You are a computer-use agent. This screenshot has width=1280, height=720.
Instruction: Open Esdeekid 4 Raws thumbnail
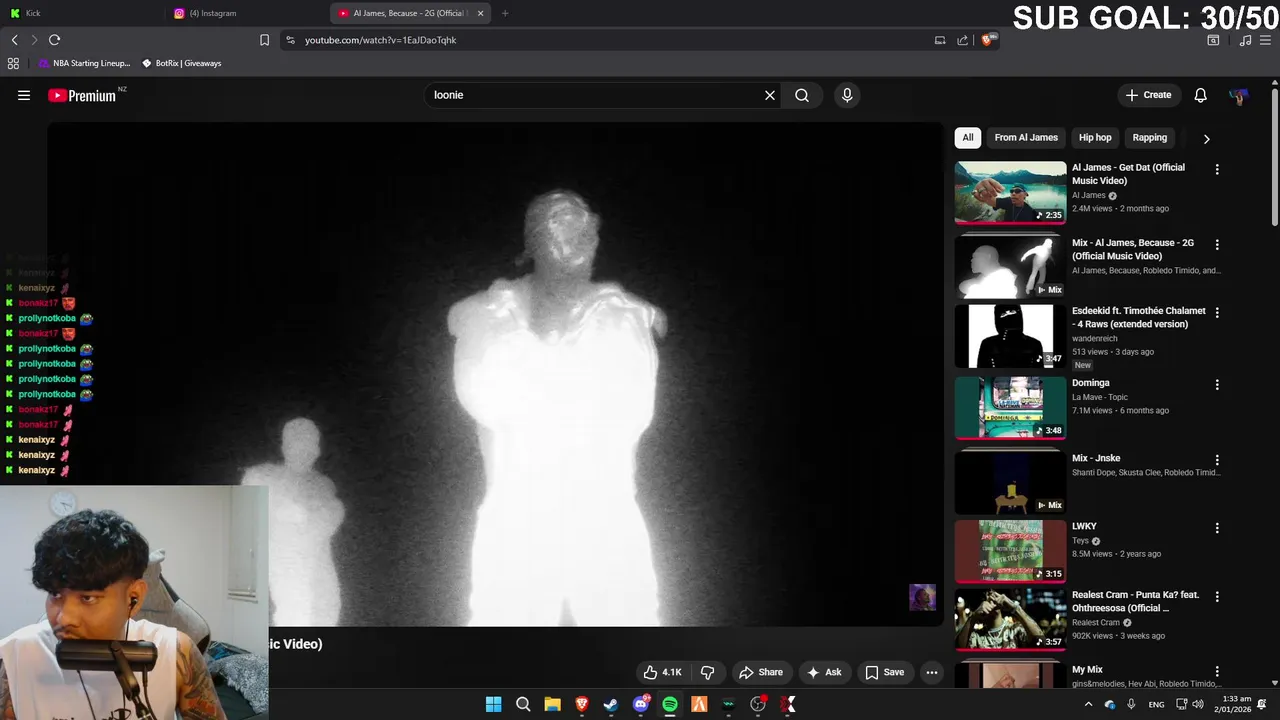1010,336
